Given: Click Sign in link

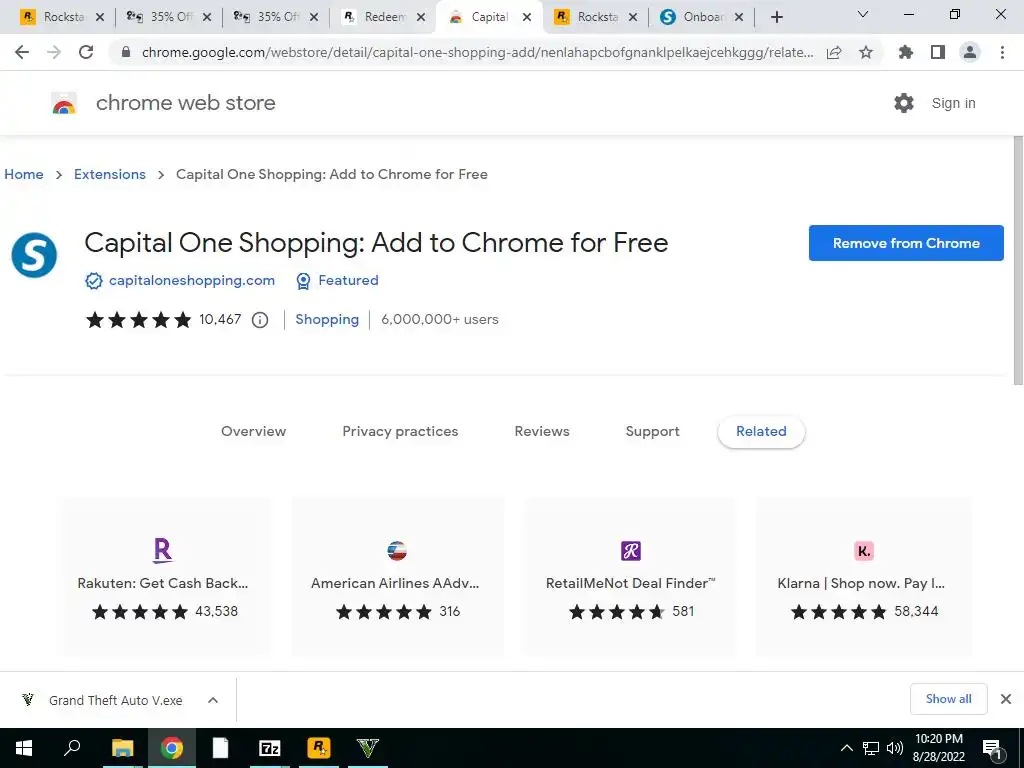Looking at the screenshot, I should coord(953,103).
